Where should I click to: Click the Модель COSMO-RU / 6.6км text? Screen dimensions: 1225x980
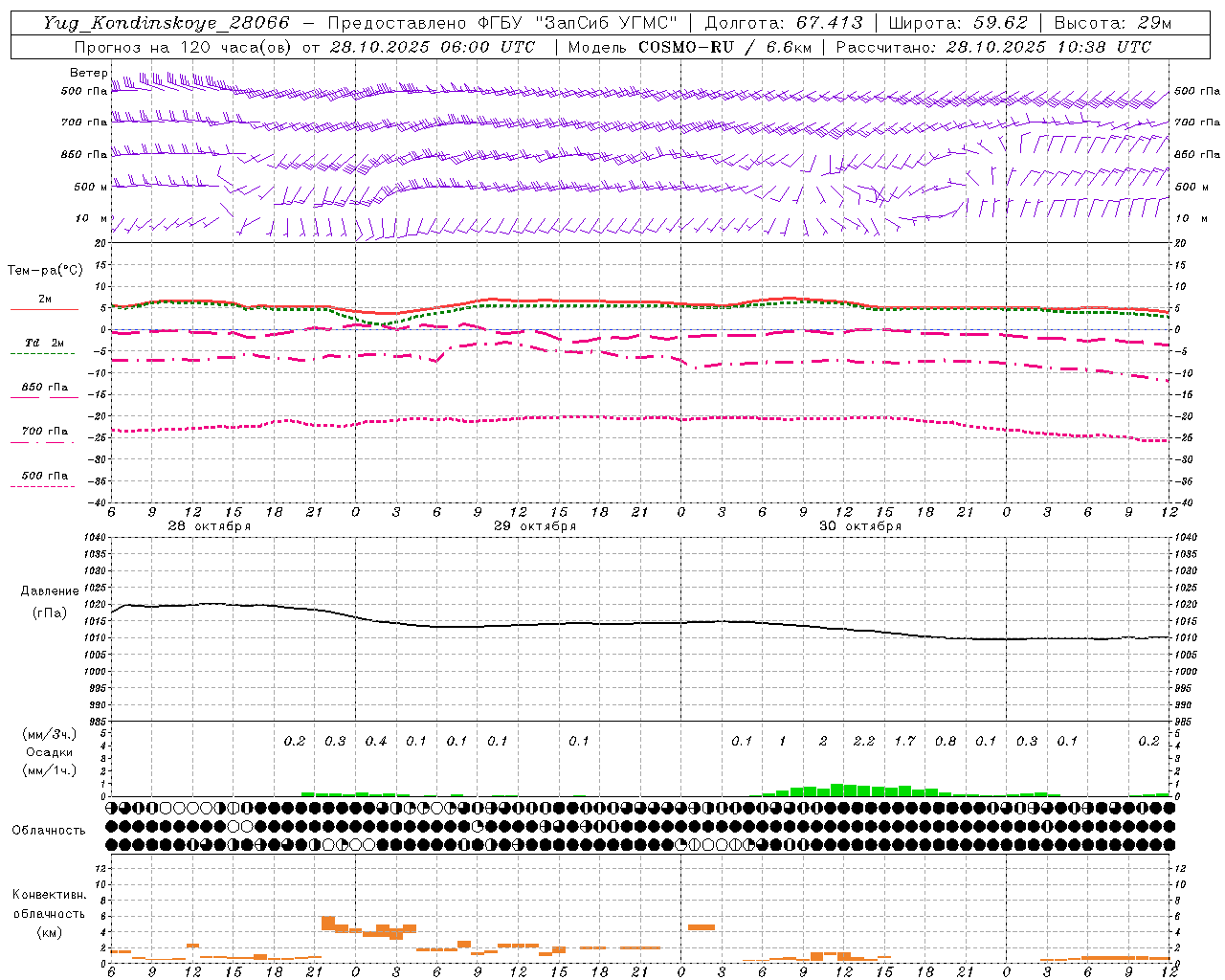click(690, 47)
